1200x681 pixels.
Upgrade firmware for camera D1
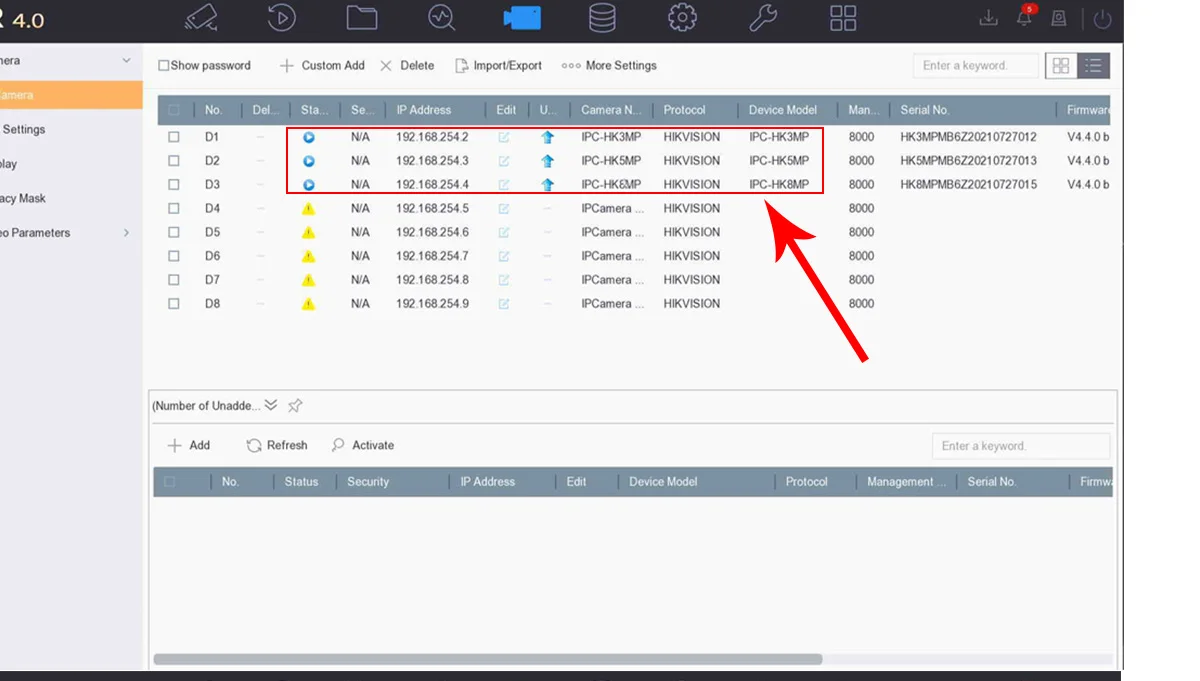pos(547,137)
